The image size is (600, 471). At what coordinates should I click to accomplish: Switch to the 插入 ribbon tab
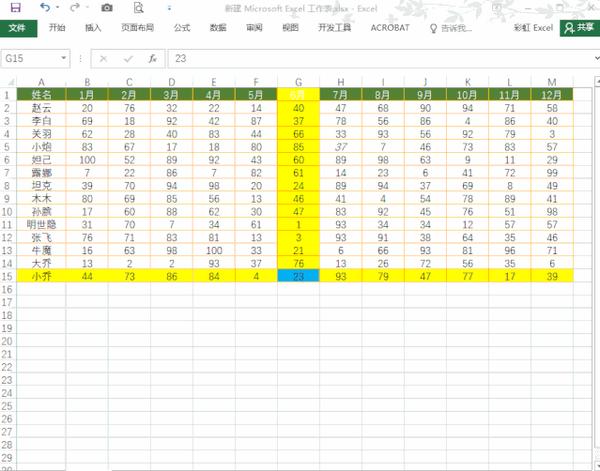pyautogui.click(x=93, y=28)
